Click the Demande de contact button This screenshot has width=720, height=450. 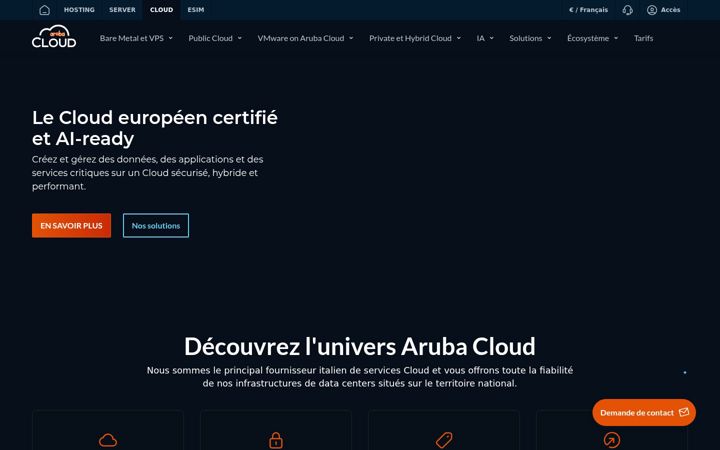tap(644, 412)
